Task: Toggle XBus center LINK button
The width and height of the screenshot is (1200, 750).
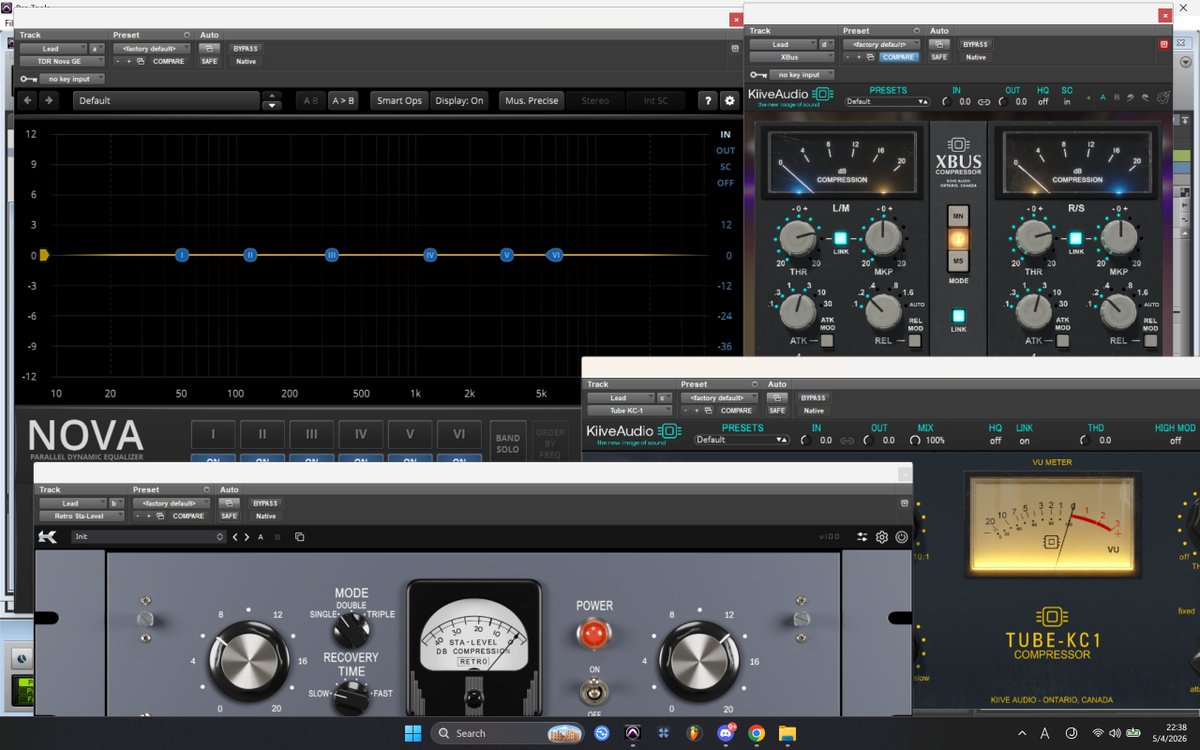Action: (958, 316)
